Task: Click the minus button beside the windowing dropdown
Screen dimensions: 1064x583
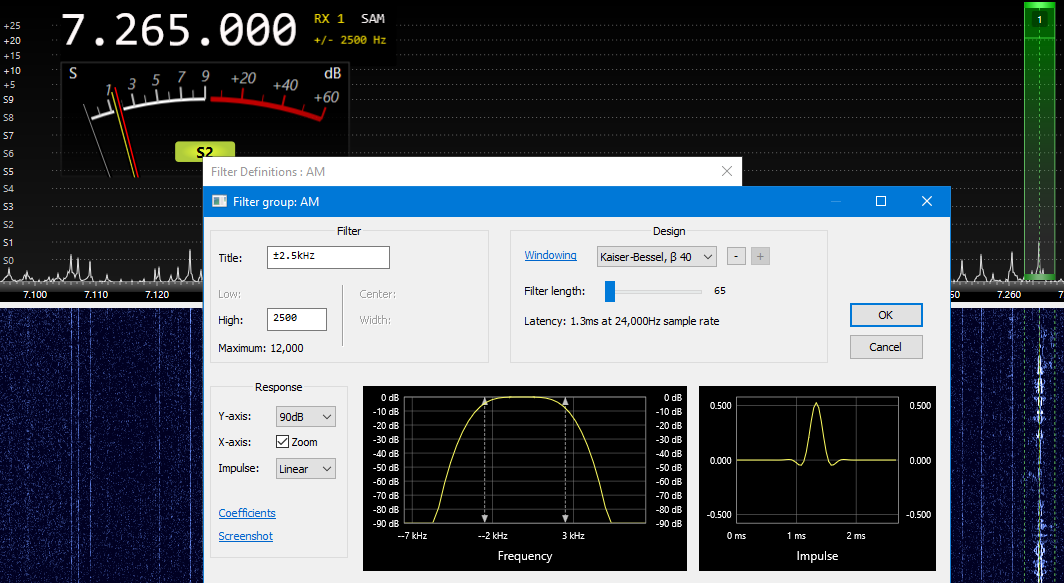Action: click(735, 256)
